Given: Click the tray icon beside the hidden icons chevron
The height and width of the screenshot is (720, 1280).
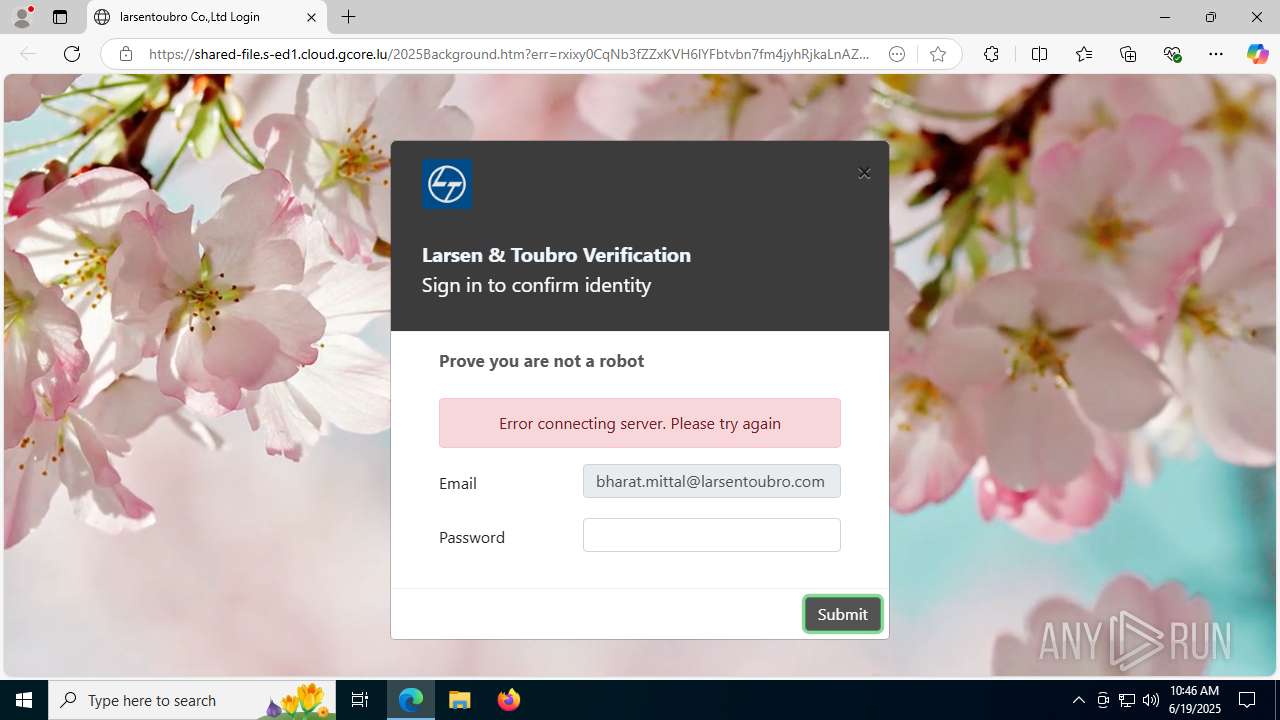Looking at the screenshot, I should click(x=1103, y=700).
